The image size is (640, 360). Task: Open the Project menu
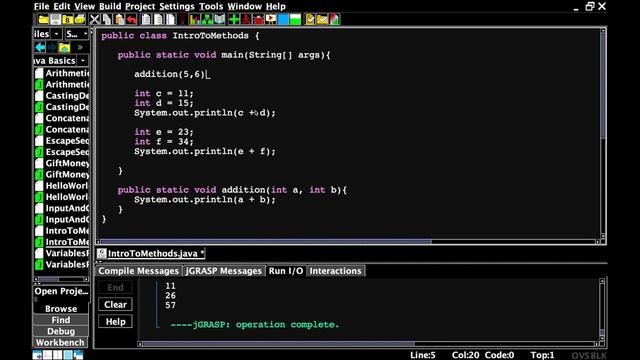coord(140,6)
